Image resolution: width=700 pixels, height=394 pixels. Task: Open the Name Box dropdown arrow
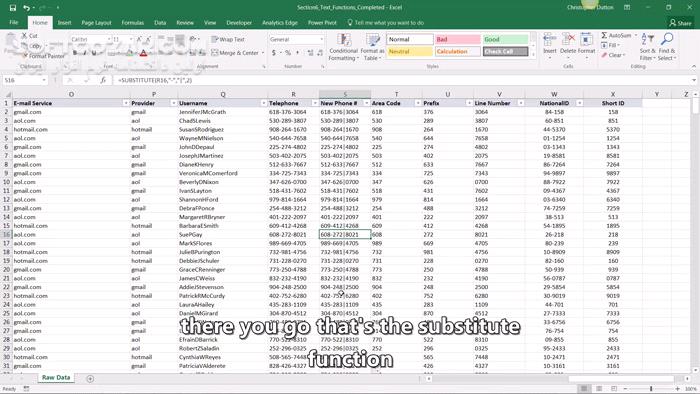coord(44,80)
